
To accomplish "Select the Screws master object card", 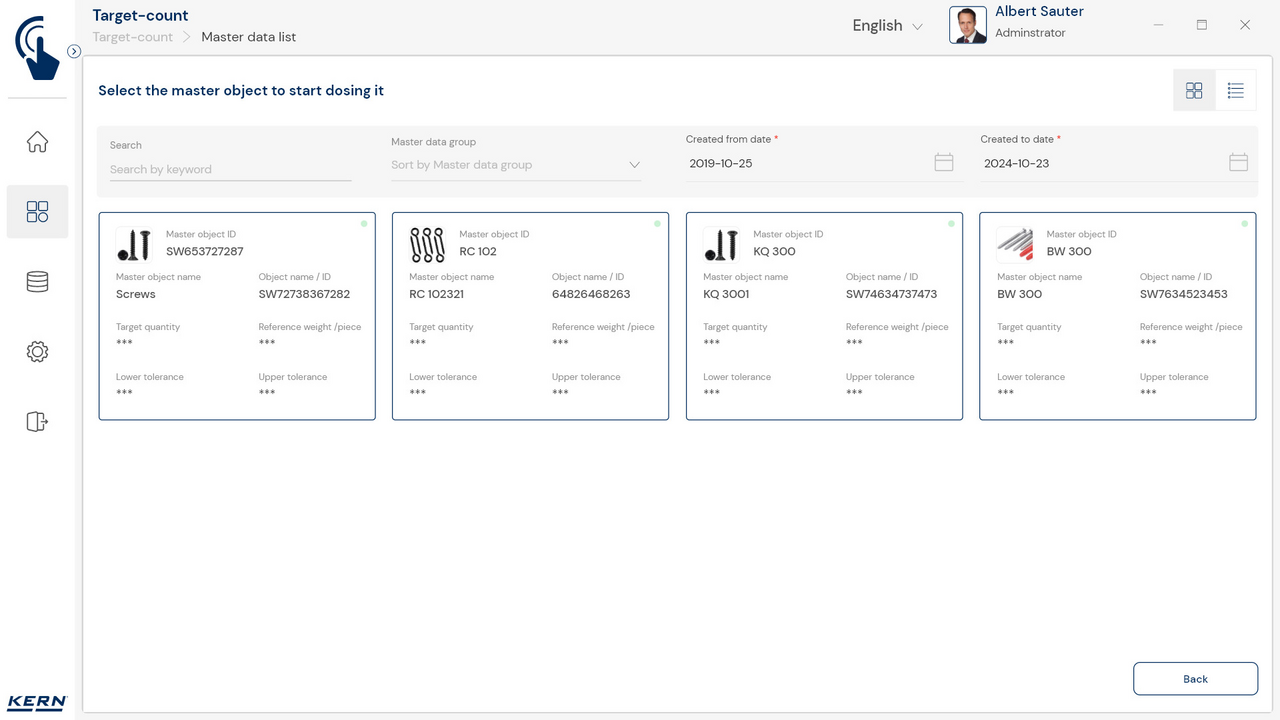I will click(237, 316).
